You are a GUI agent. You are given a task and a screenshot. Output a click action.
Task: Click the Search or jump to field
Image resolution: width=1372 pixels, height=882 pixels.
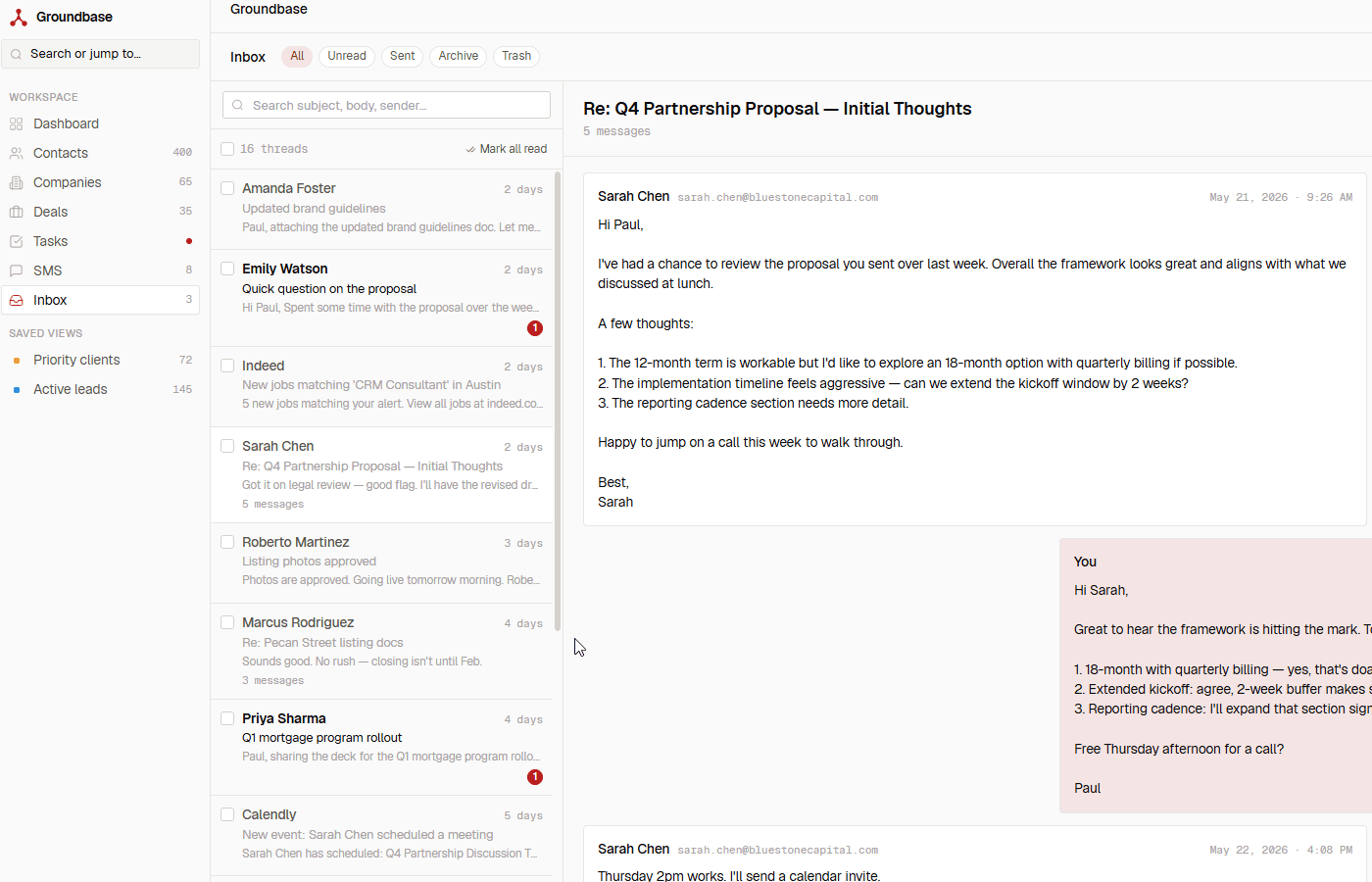point(101,54)
